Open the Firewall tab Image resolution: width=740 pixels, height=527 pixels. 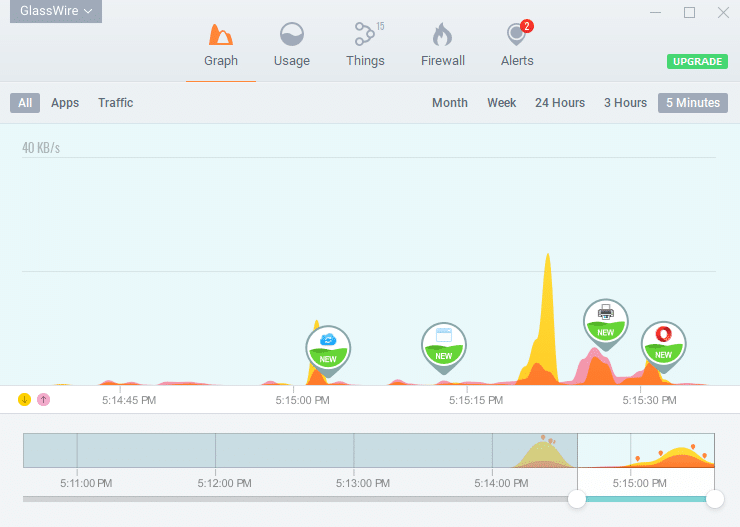point(443,46)
